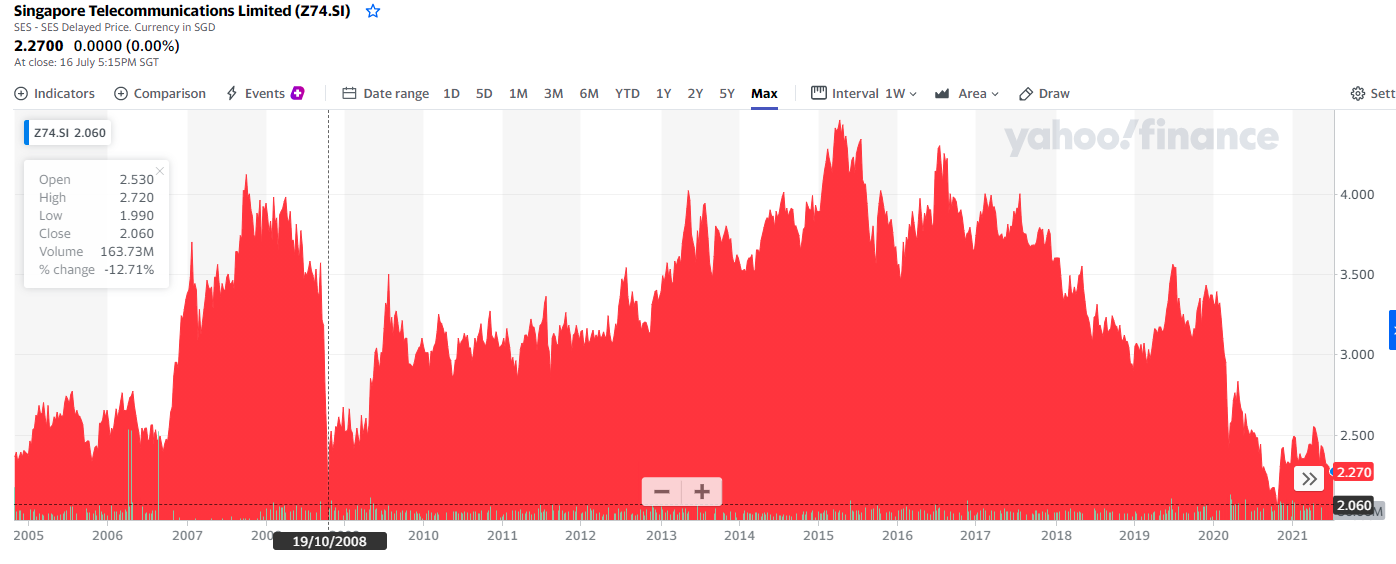
Task: Click Singapore Telecommunications Limited title
Action: pyautogui.click(x=182, y=11)
